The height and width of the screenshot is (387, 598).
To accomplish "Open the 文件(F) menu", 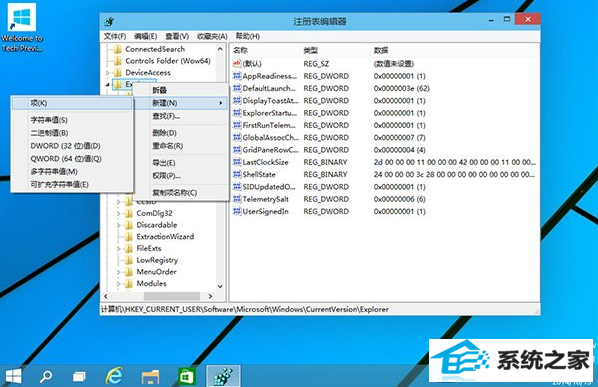I will [115, 36].
